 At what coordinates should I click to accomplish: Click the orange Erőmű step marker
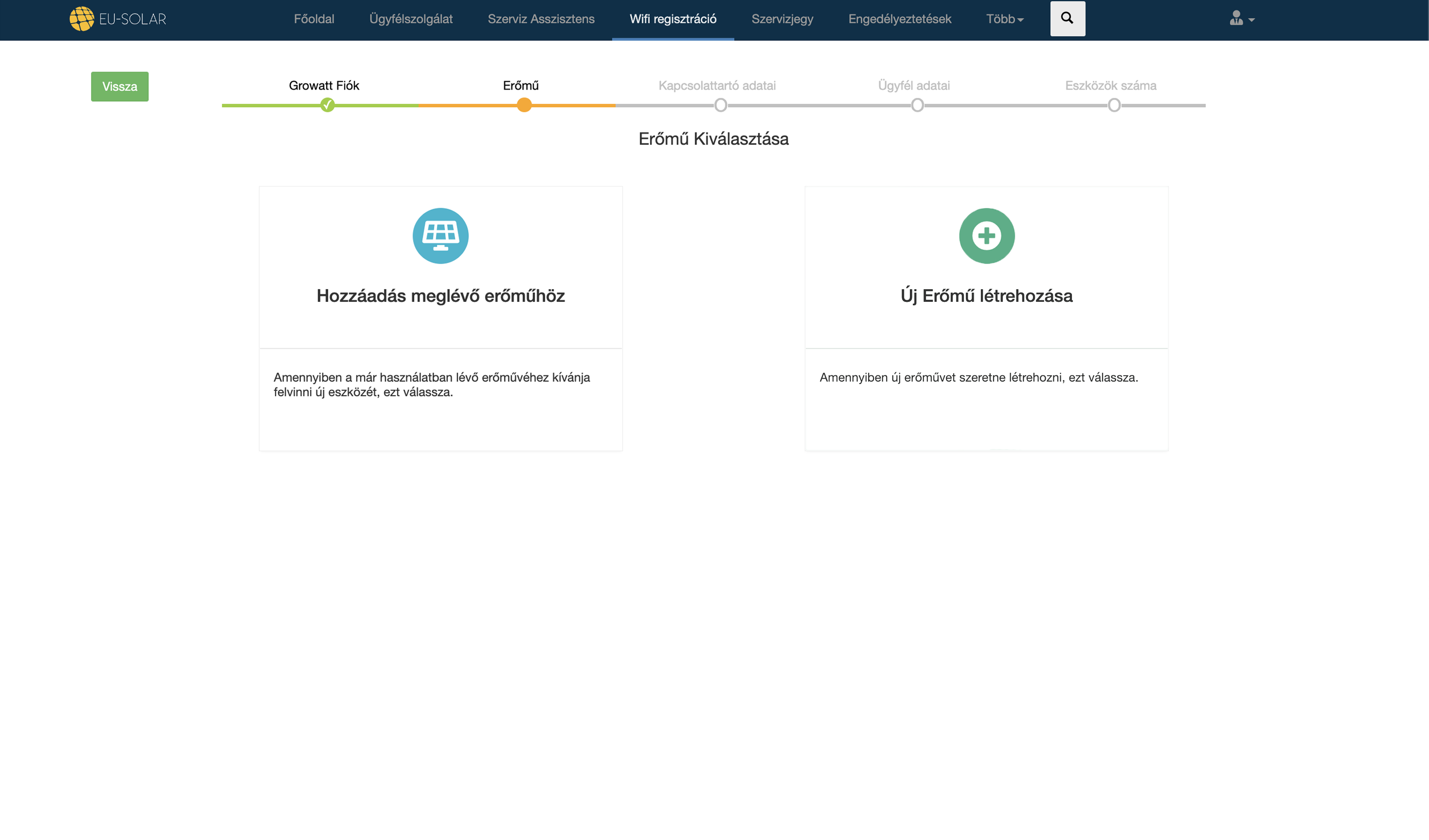click(x=524, y=105)
